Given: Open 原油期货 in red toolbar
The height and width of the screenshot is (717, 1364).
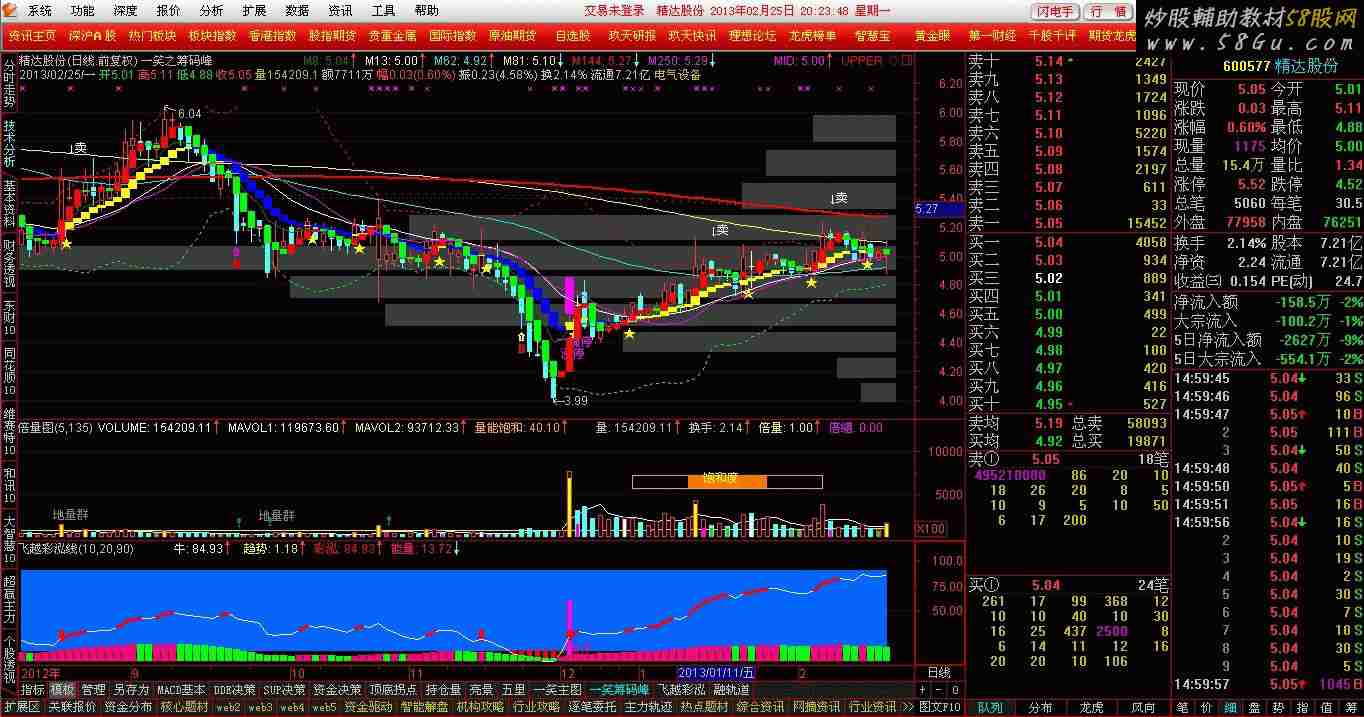Looking at the screenshot, I should pyautogui.click(x=512, y=35).
